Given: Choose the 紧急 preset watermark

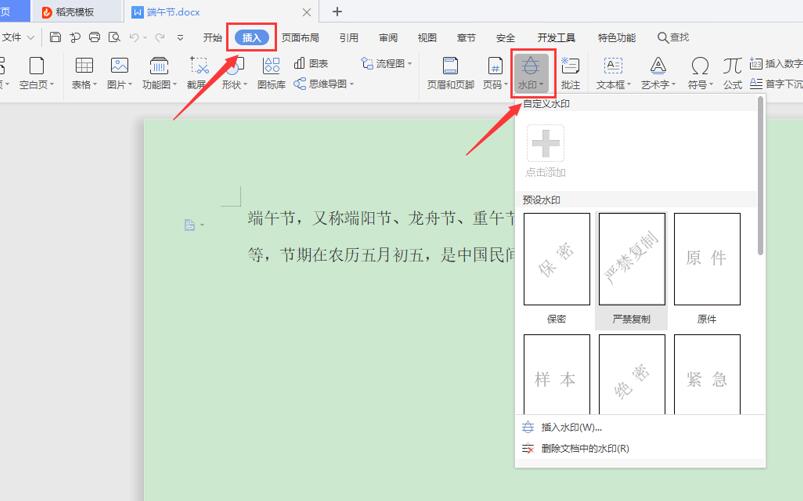Looking at the screenshot, I should (x=707, y=374).
